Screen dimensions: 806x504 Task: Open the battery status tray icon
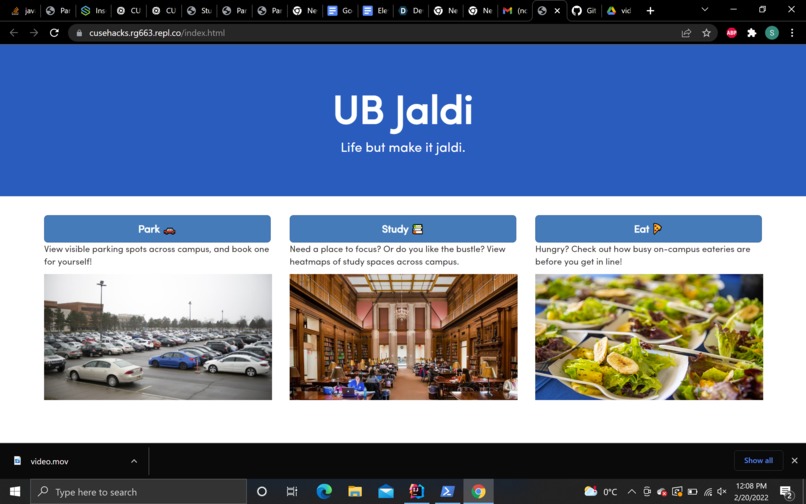point(692,492)
